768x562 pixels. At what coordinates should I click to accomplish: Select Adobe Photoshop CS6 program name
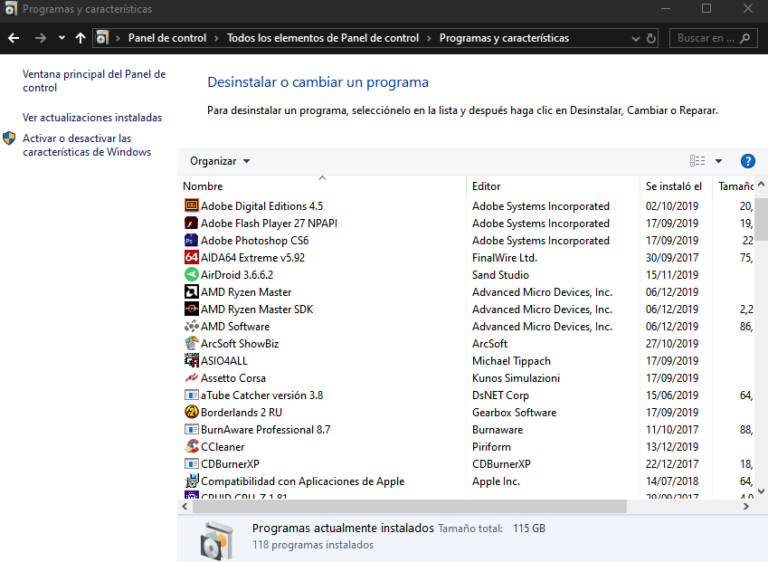coord(255,240)
